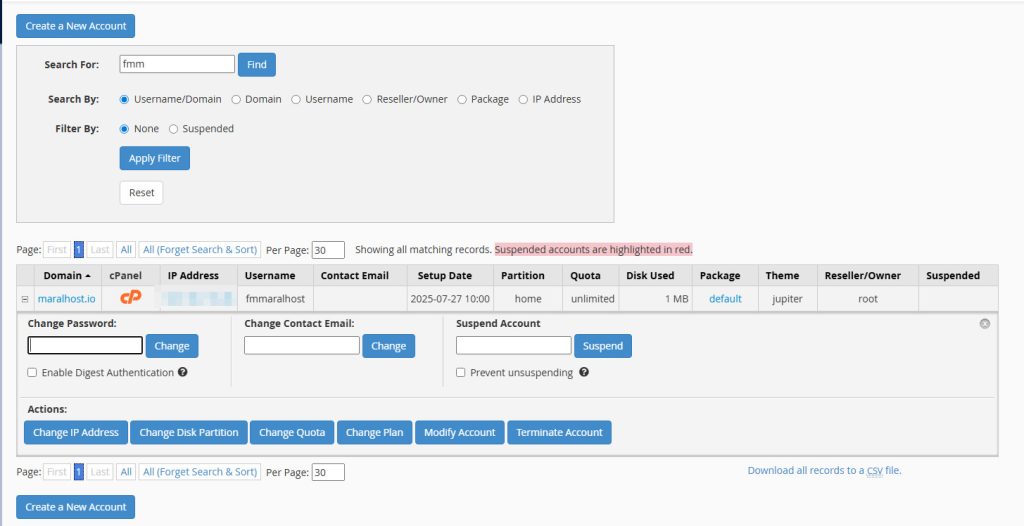Focus the Change Password input field
The height and width of the screenshot is (526, 1024).
click(85, 346)
